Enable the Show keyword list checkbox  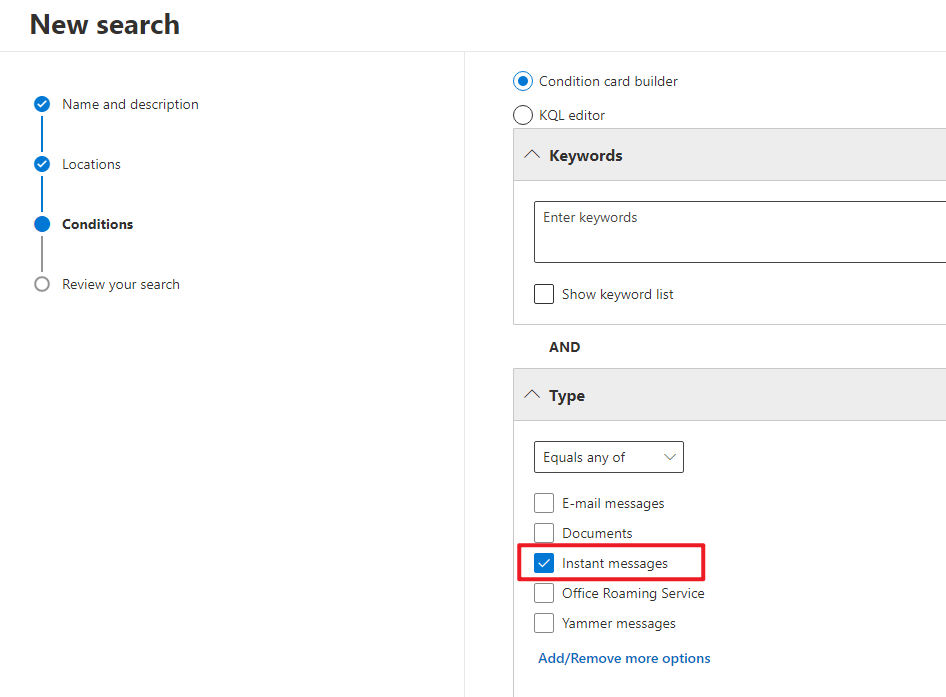[543, 293]
